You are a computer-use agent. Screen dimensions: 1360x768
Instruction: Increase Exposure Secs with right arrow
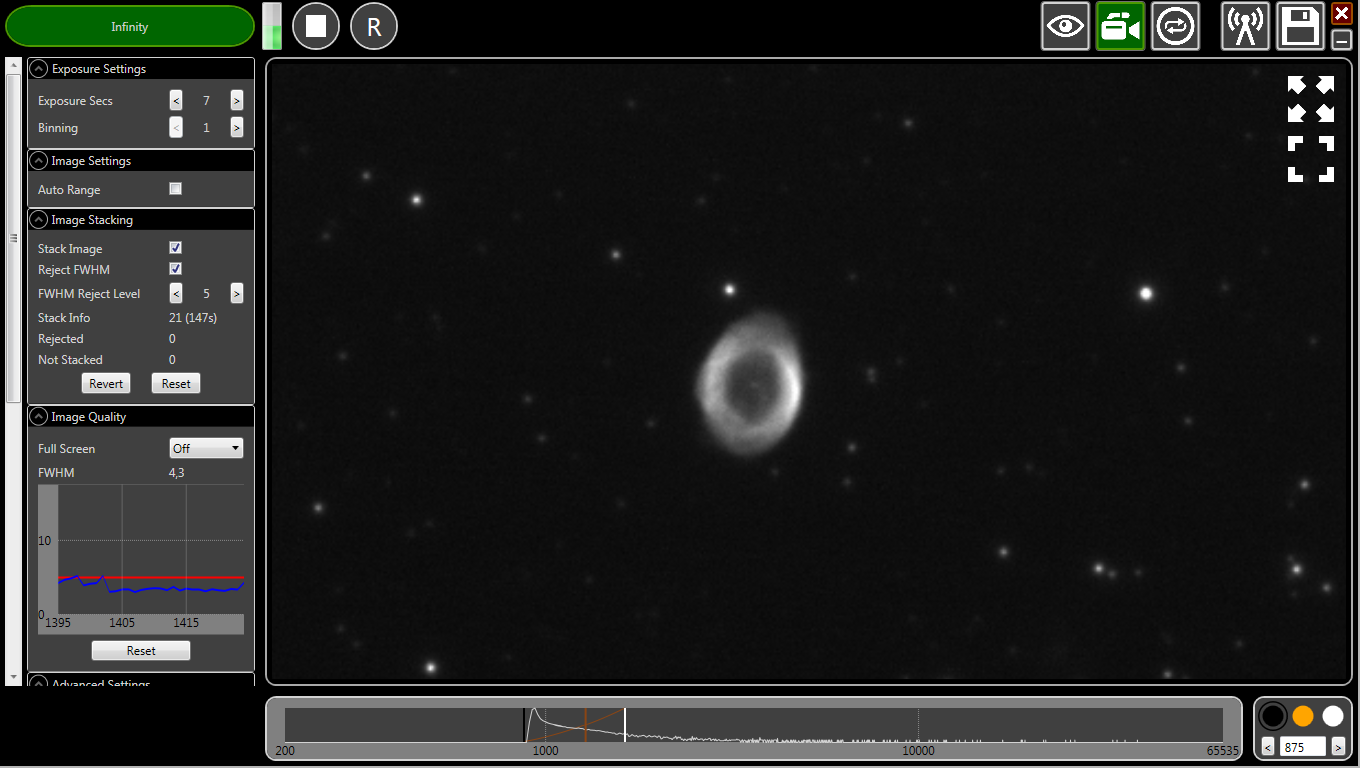pos(237,100)
